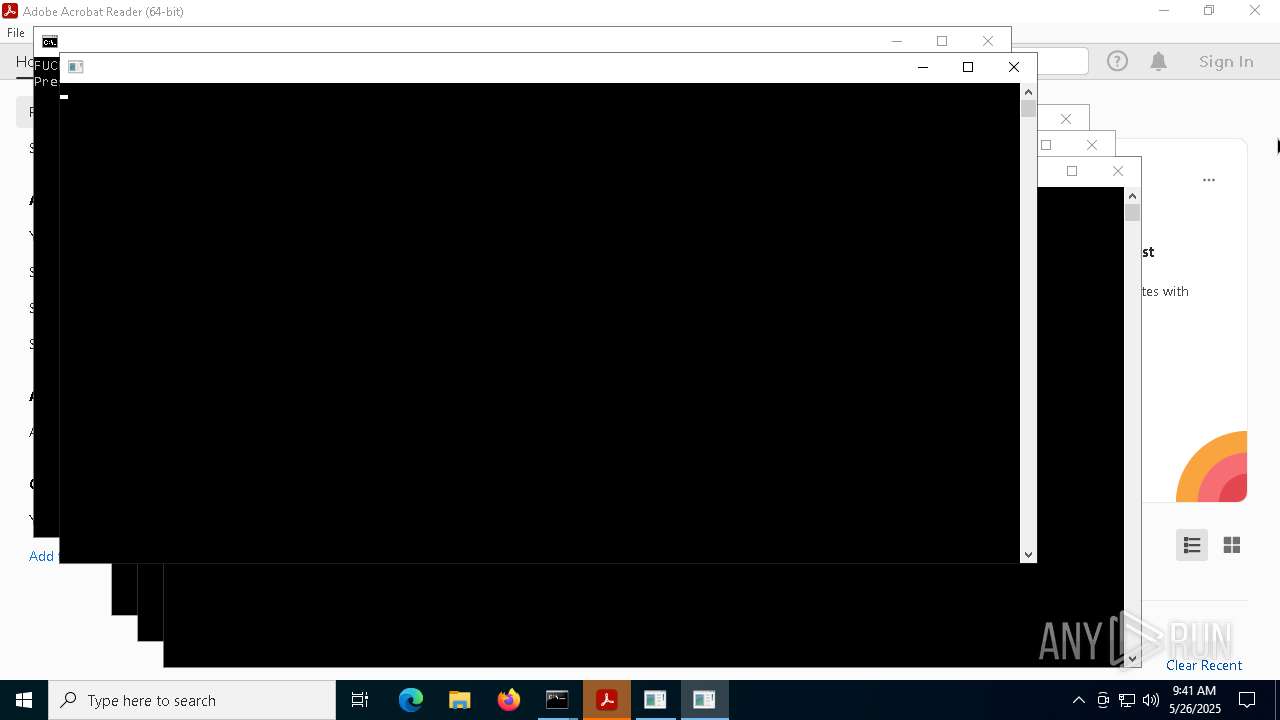Click the cmd icon of second console window
Screen dimensions: 1280x720
pos(49,41)
